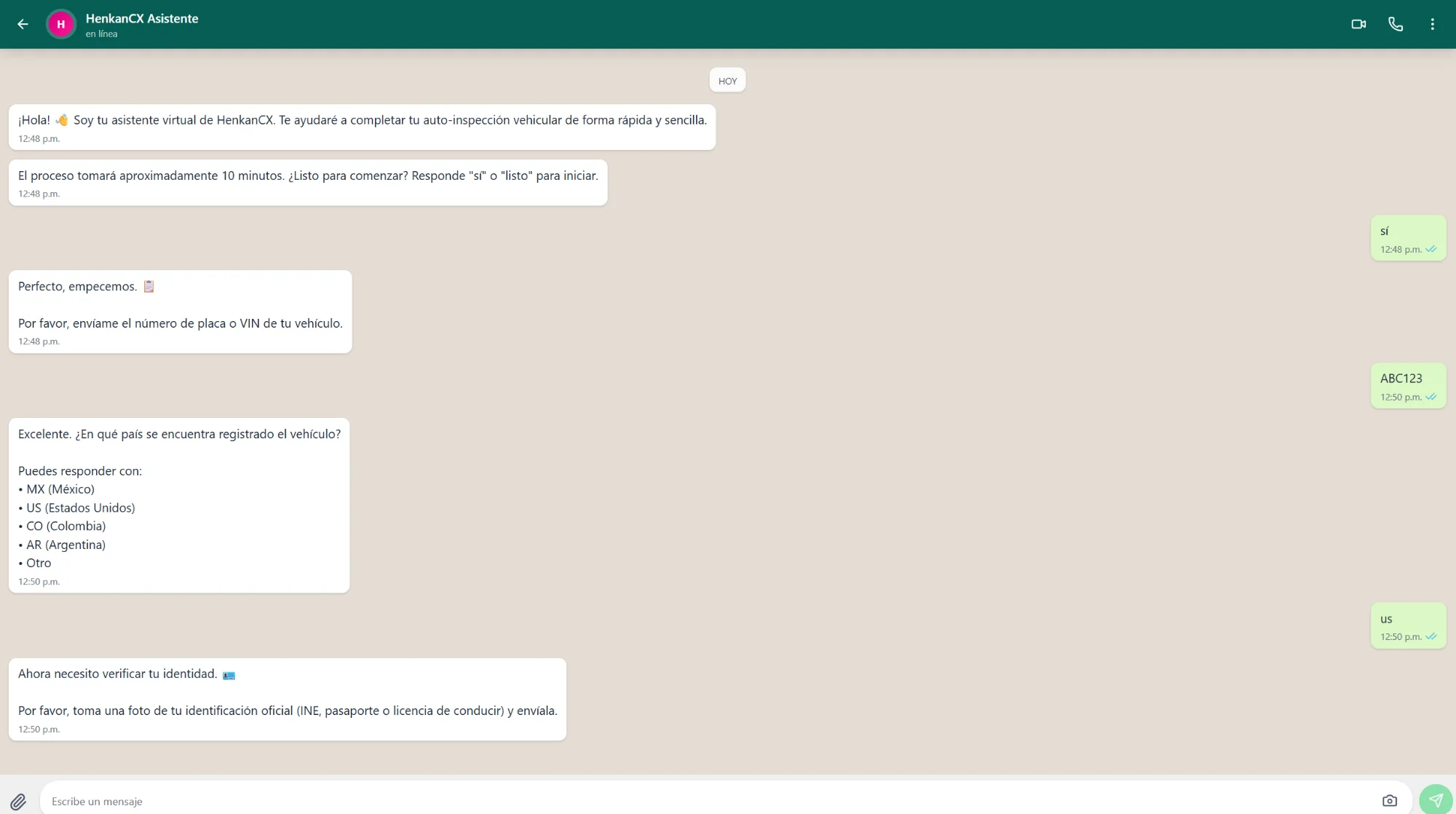Start a video call
Viewport: 1456px width, 814px height.
point(1358,24)
